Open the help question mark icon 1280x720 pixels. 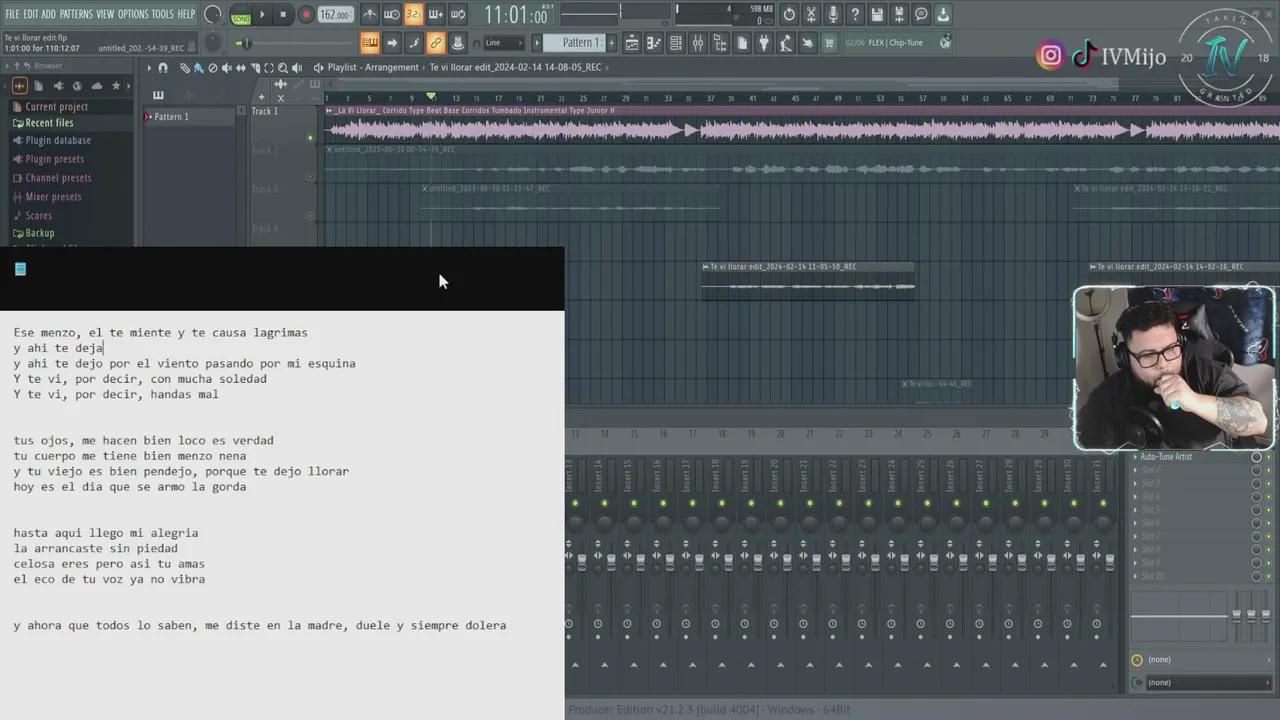855,15
